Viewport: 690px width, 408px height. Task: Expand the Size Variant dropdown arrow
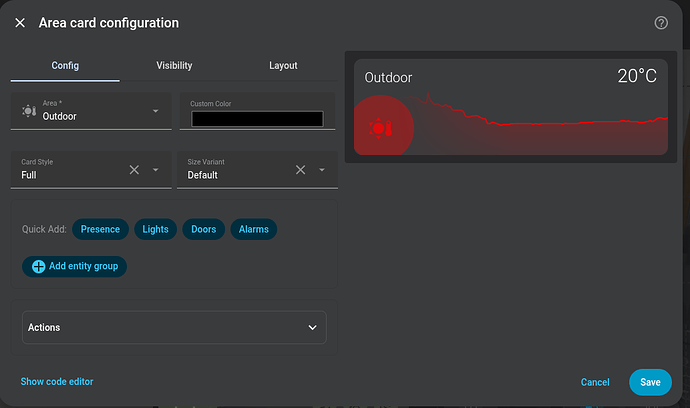coord(322,170)
